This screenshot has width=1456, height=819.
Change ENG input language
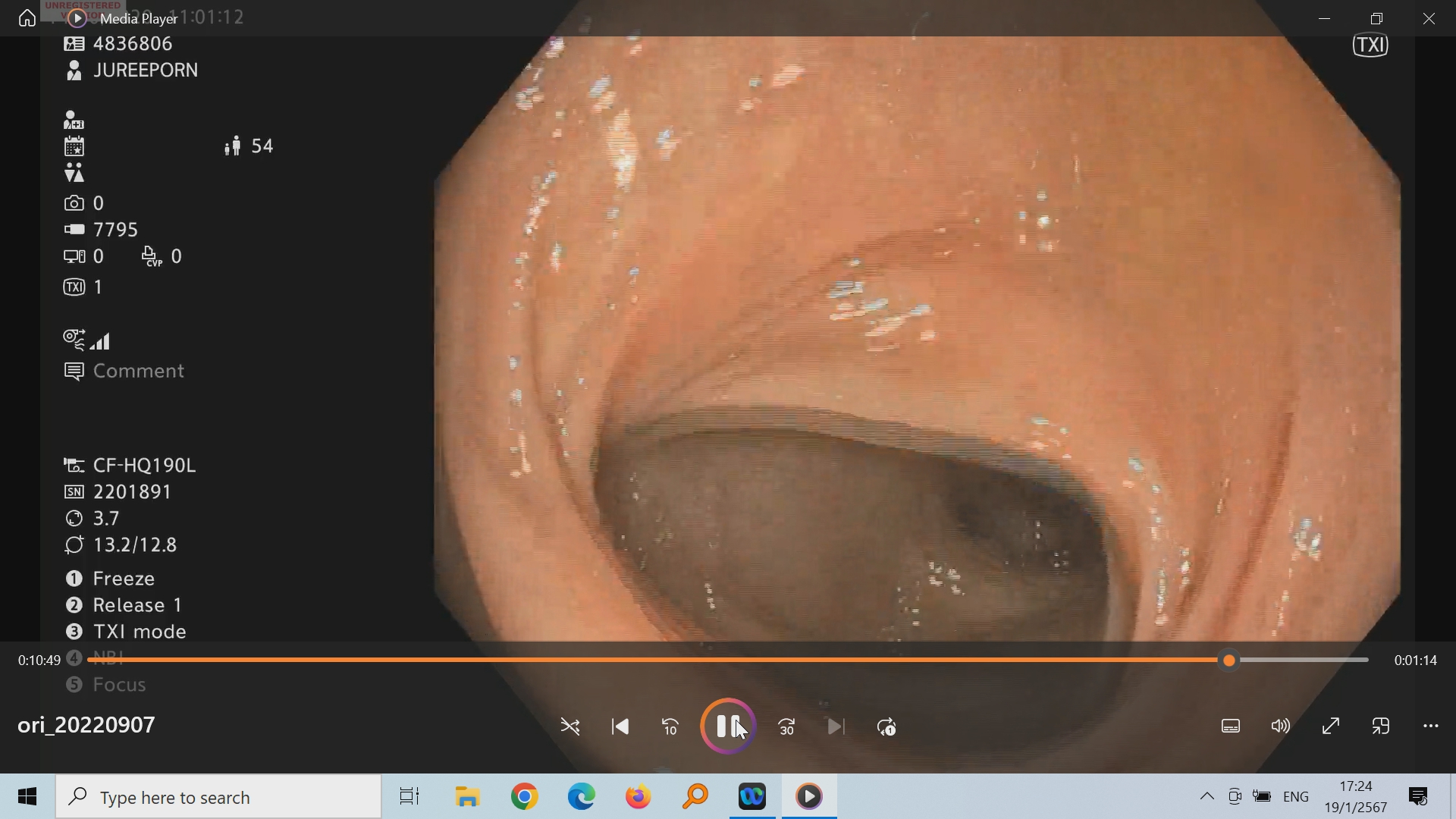(x=1296, y=797)
